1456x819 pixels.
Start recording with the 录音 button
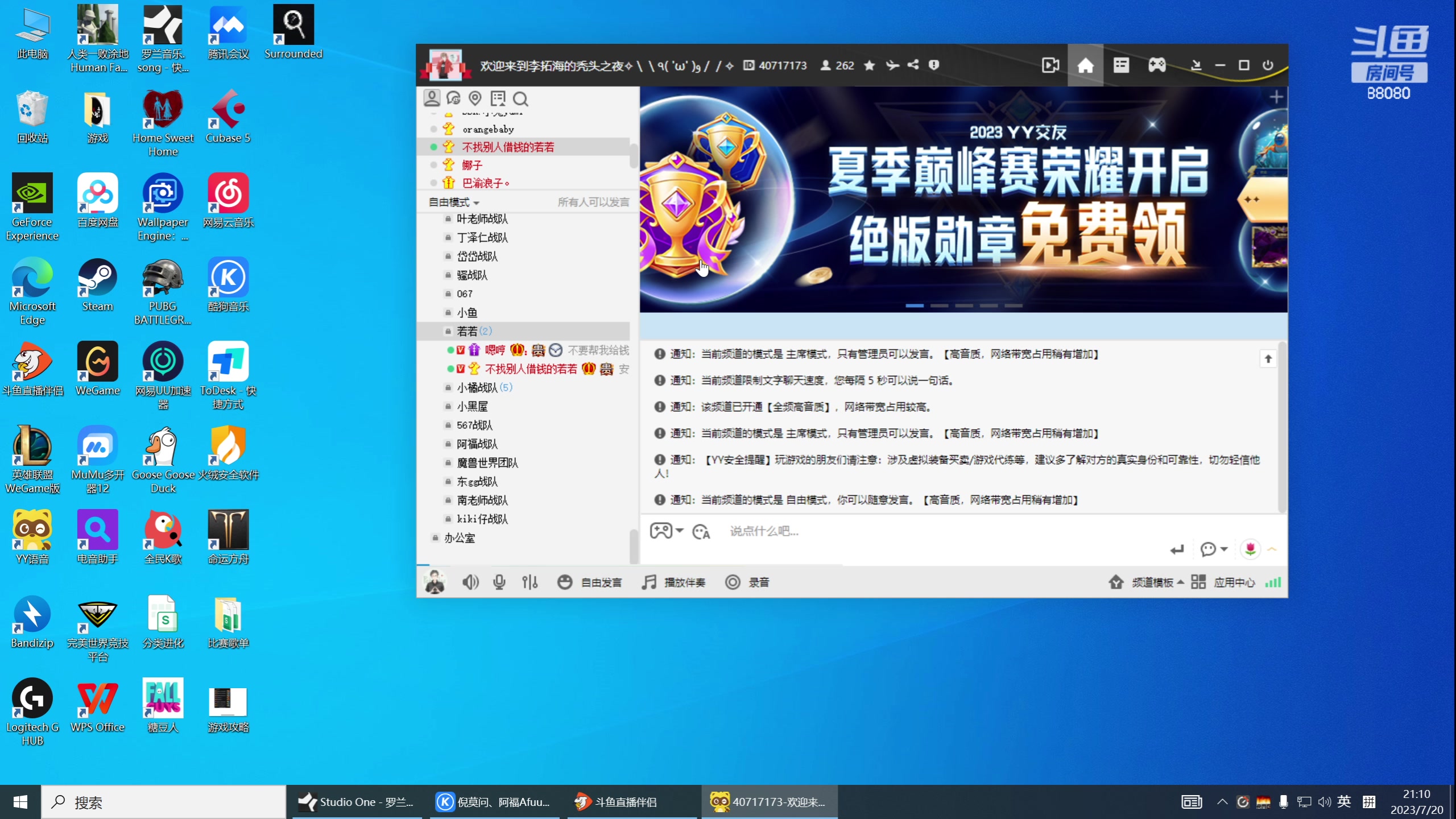point(747,582)
